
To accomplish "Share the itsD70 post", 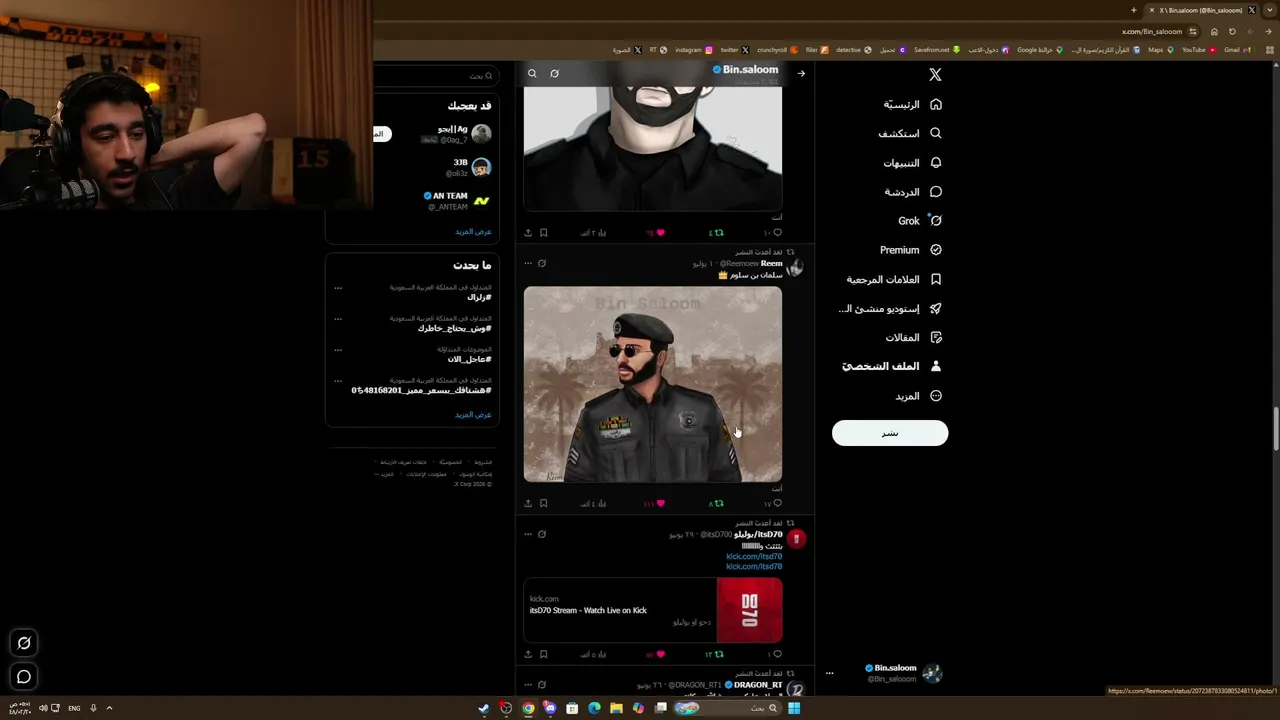I will 528,654.
